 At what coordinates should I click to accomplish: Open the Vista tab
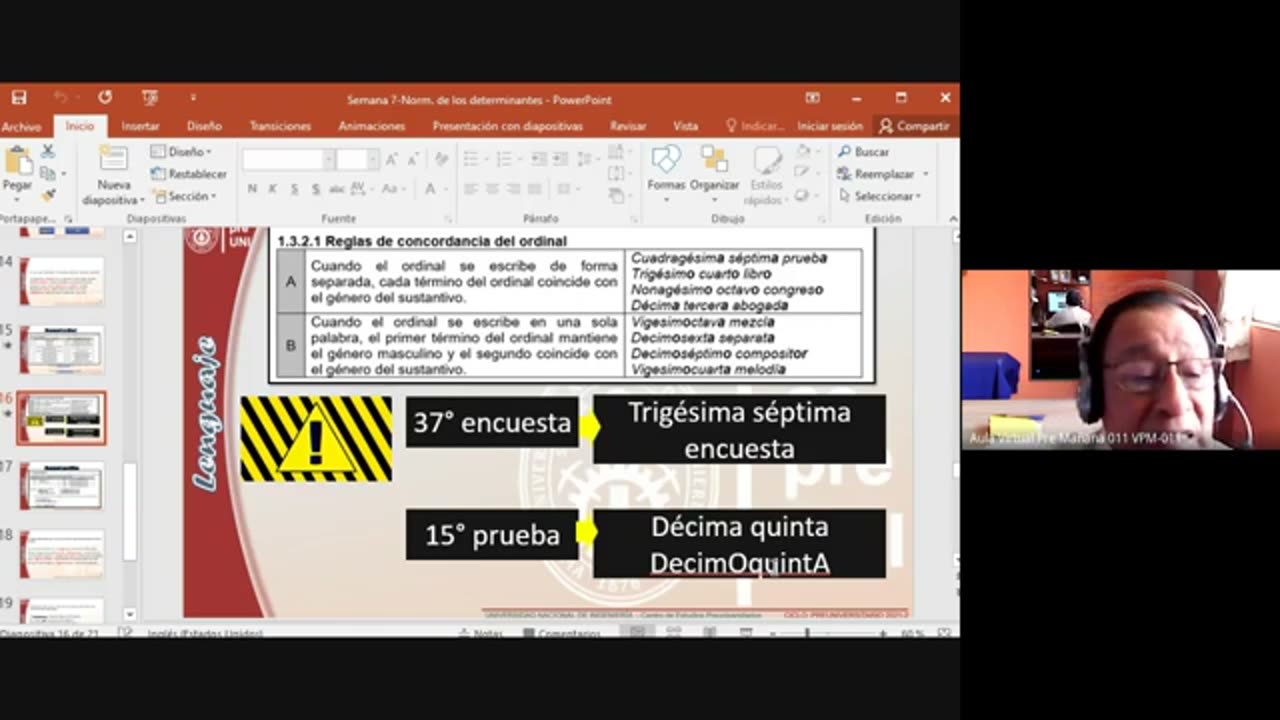[686, 126]
